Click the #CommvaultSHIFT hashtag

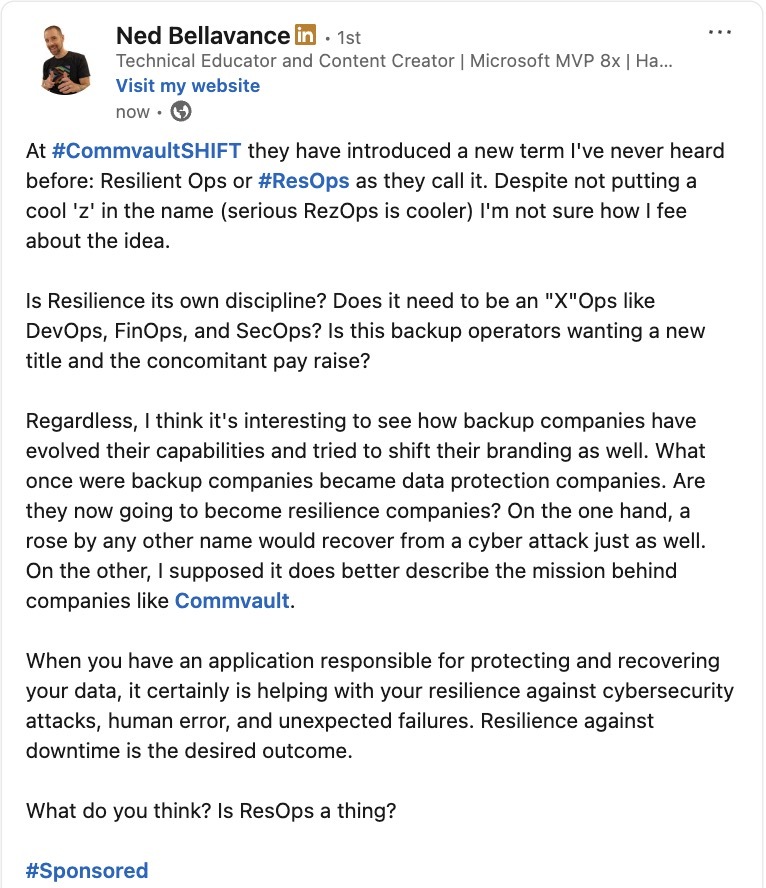tap(146, 152)
